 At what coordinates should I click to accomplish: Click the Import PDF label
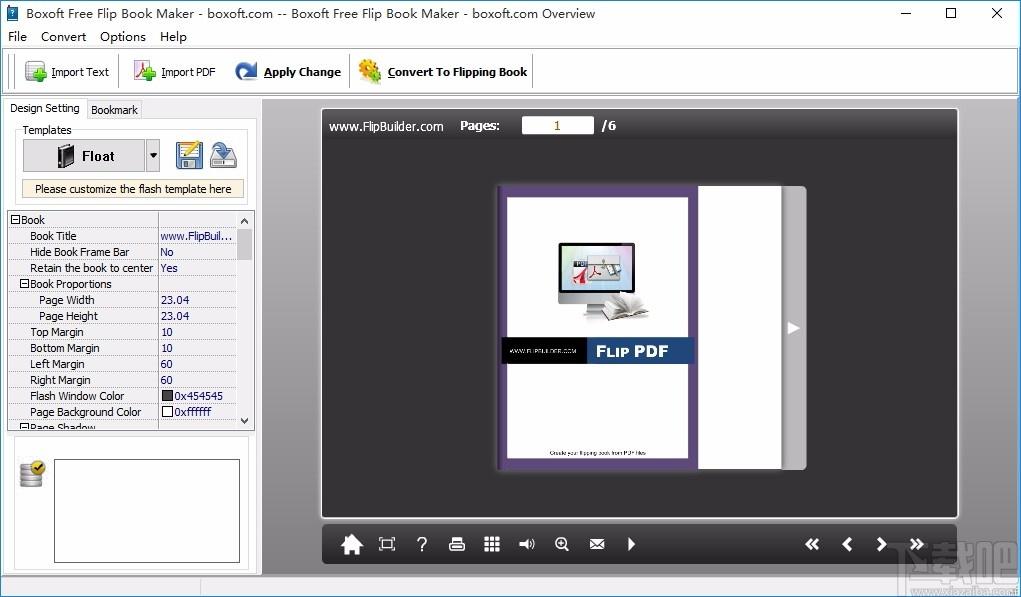click(188, 72)
